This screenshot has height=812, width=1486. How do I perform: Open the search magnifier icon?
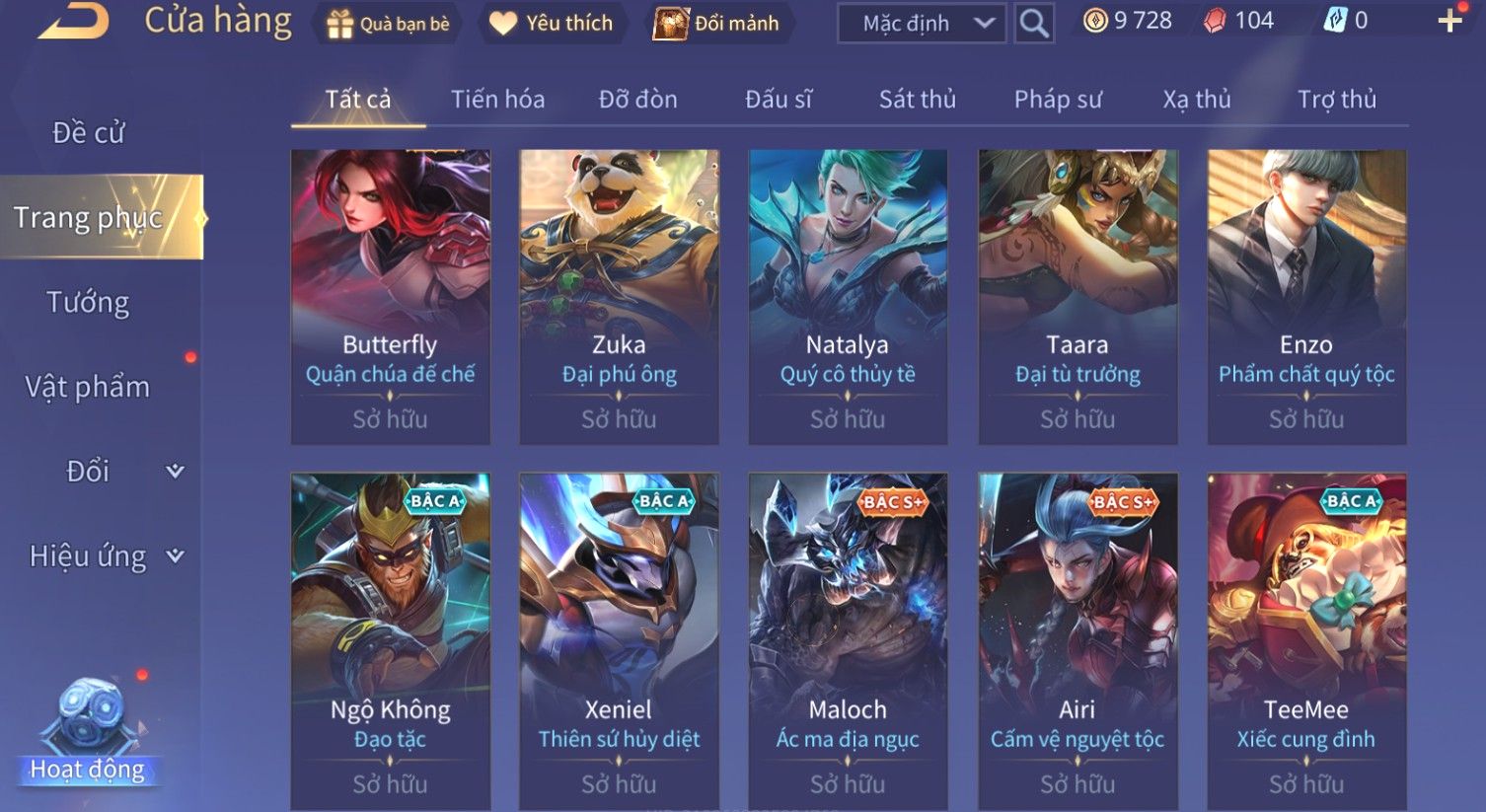1033,23
